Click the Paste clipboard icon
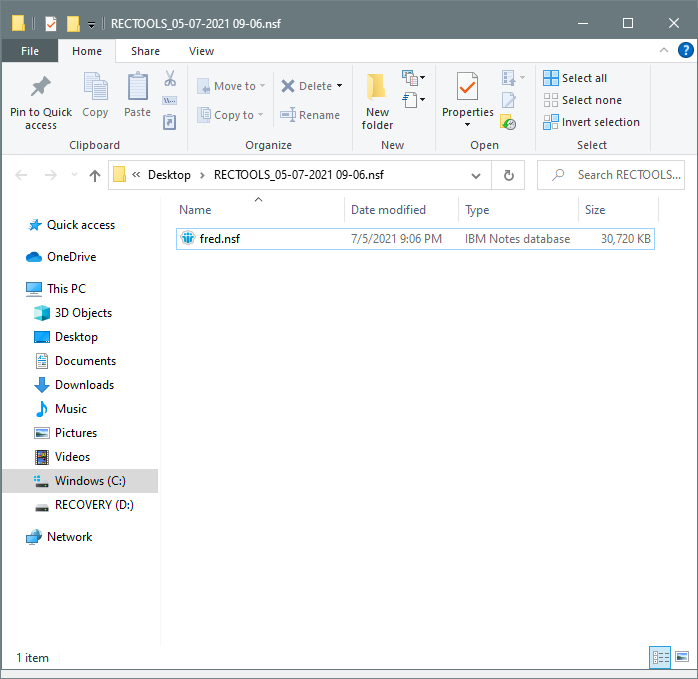 [138, 86]
